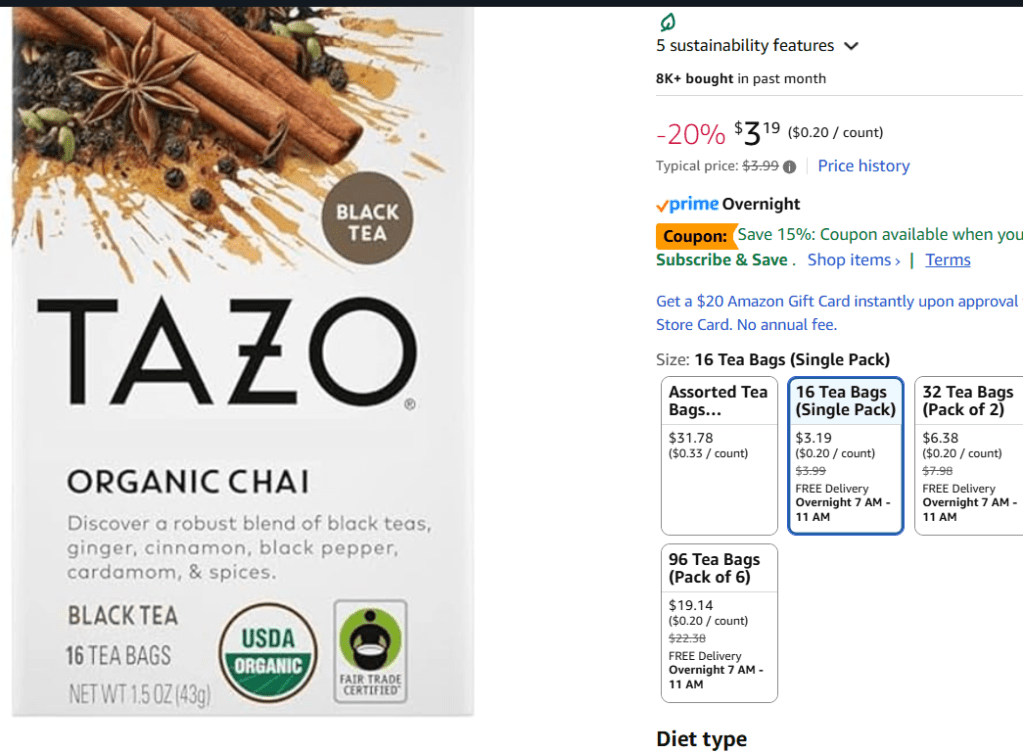
Task: Click the green sustainability leaf icon
Action: (x=667, y=22)
